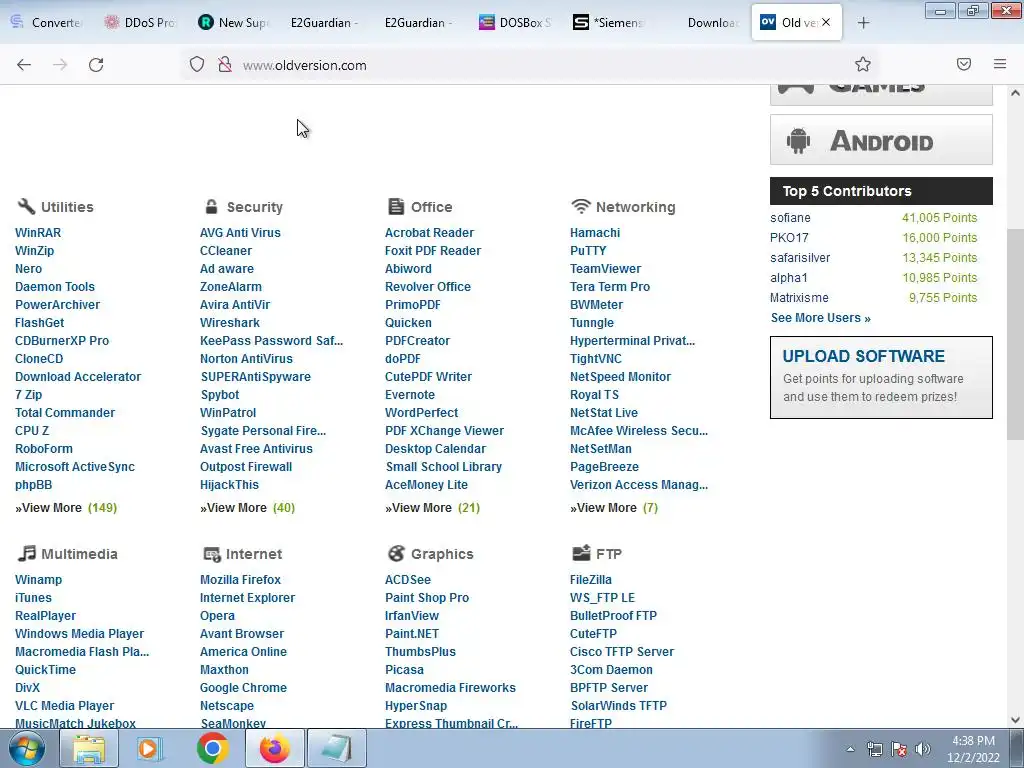Open the Paint Shop Pro link

[426, 598]
